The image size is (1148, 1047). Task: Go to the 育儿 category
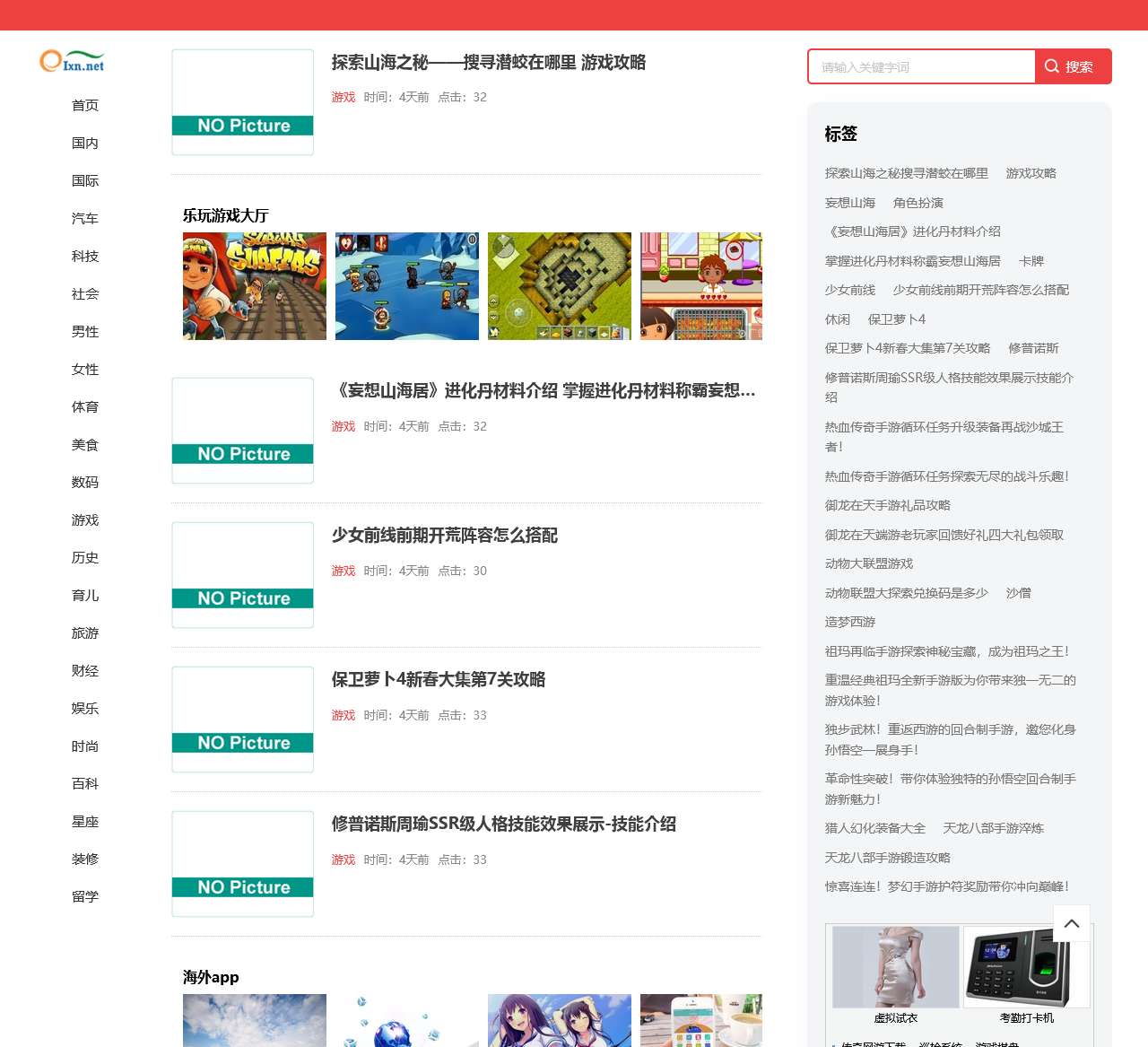click(85, 595)
